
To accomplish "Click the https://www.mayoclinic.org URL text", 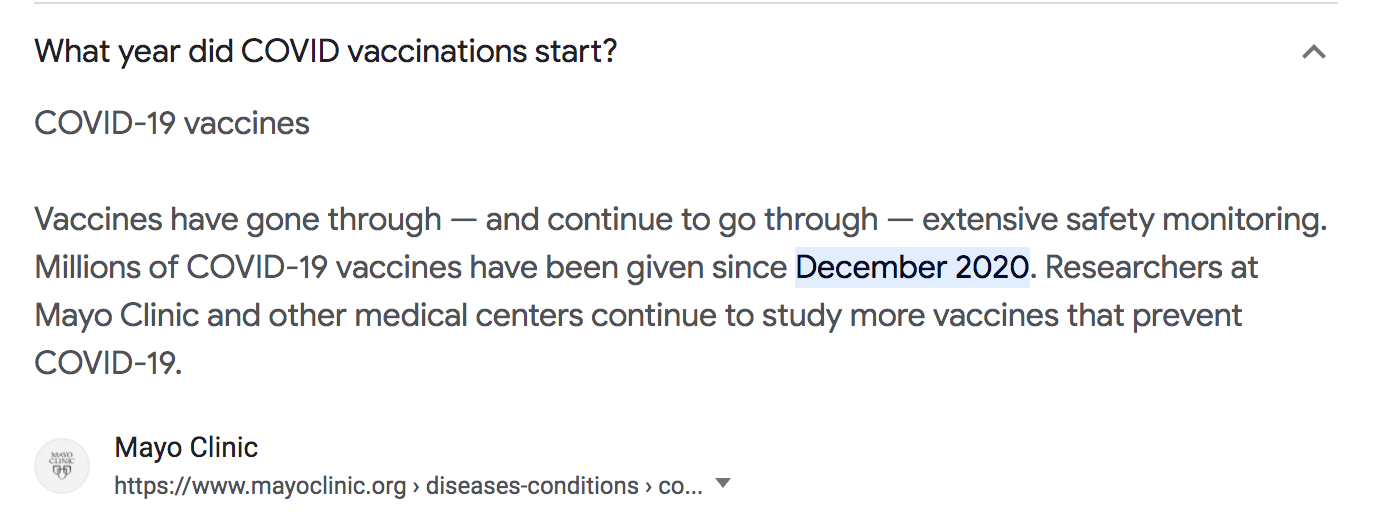I will coord(260,487).
